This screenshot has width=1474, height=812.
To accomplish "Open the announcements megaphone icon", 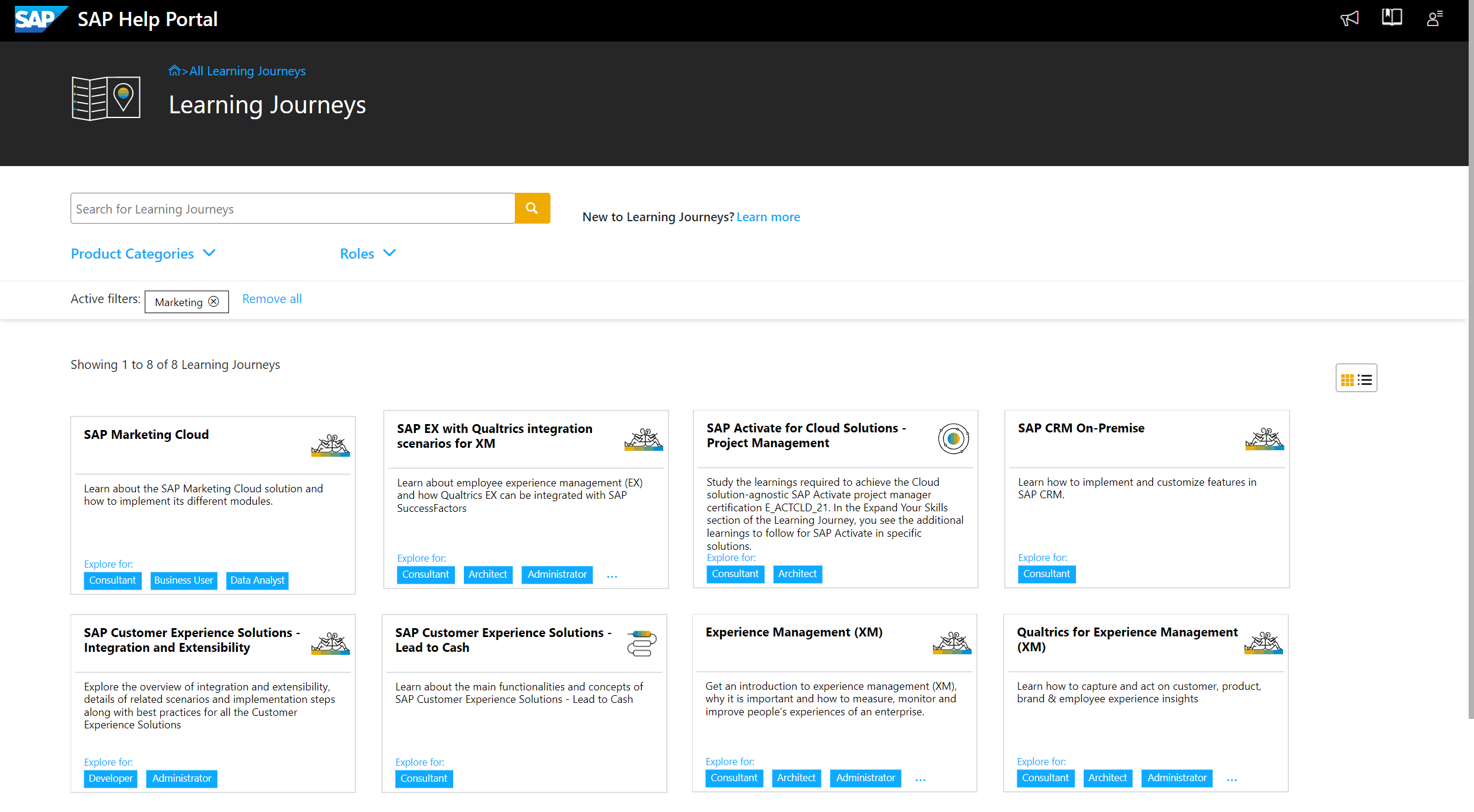I will point(1349,18).
